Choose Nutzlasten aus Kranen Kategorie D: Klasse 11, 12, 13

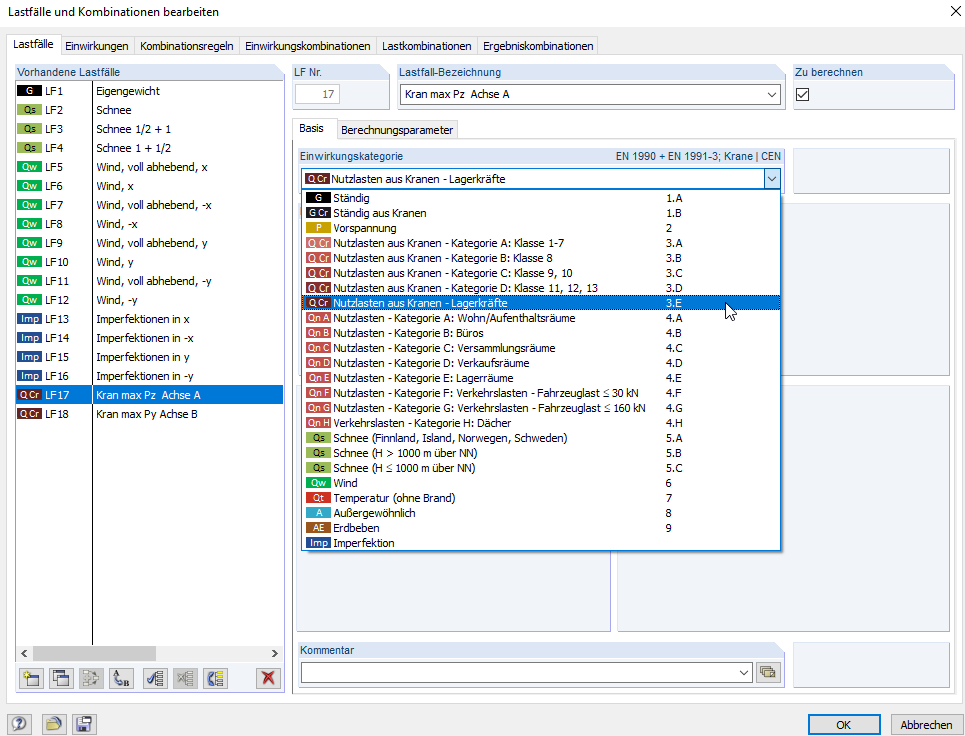coord(541,288)
